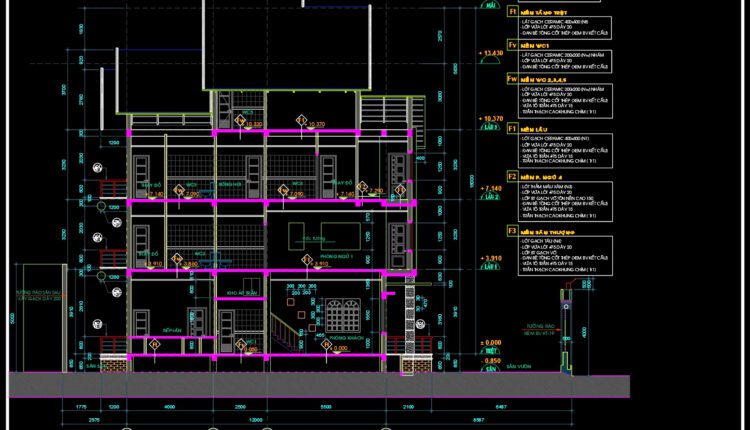The image size is (750, 430).
Task: Click the +10.370 elevation label beside the legend
Action: point(491,119)
